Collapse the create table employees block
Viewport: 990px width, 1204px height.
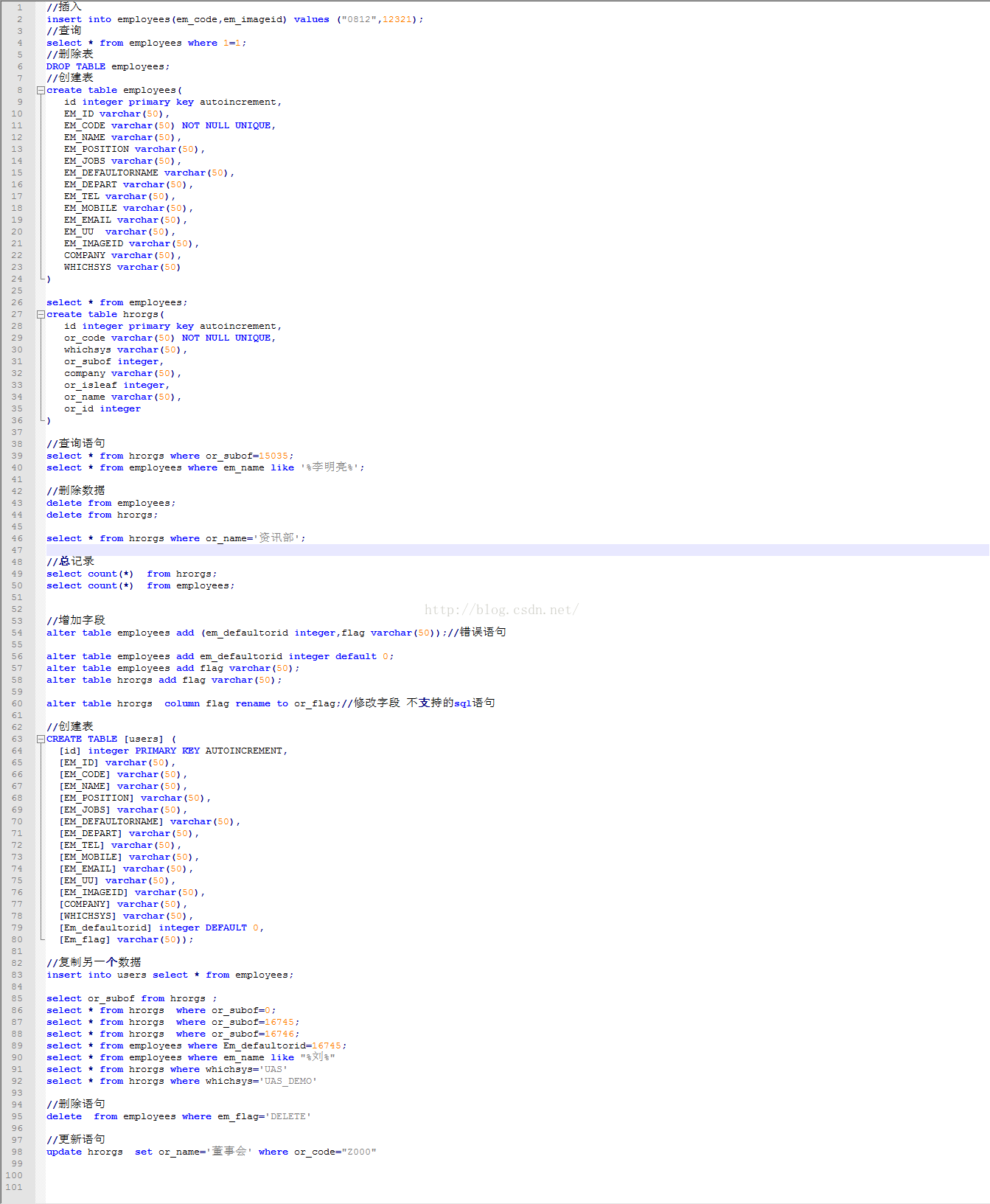[x=41, y=90]
